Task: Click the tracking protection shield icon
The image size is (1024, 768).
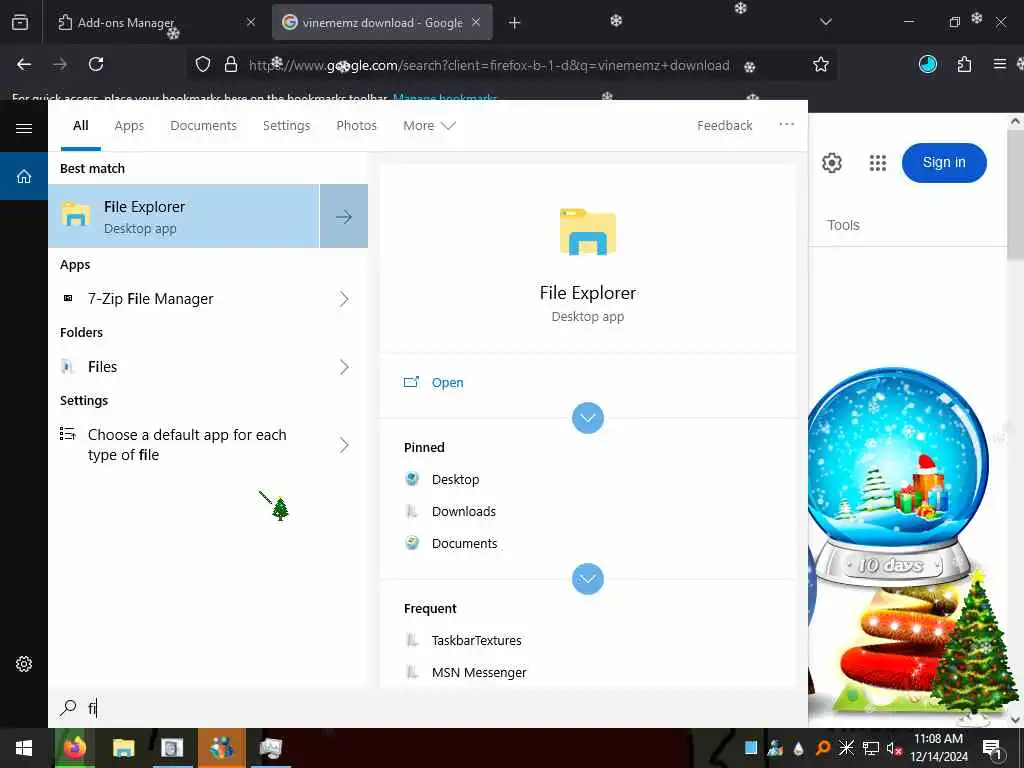Action: coord(203,64)
